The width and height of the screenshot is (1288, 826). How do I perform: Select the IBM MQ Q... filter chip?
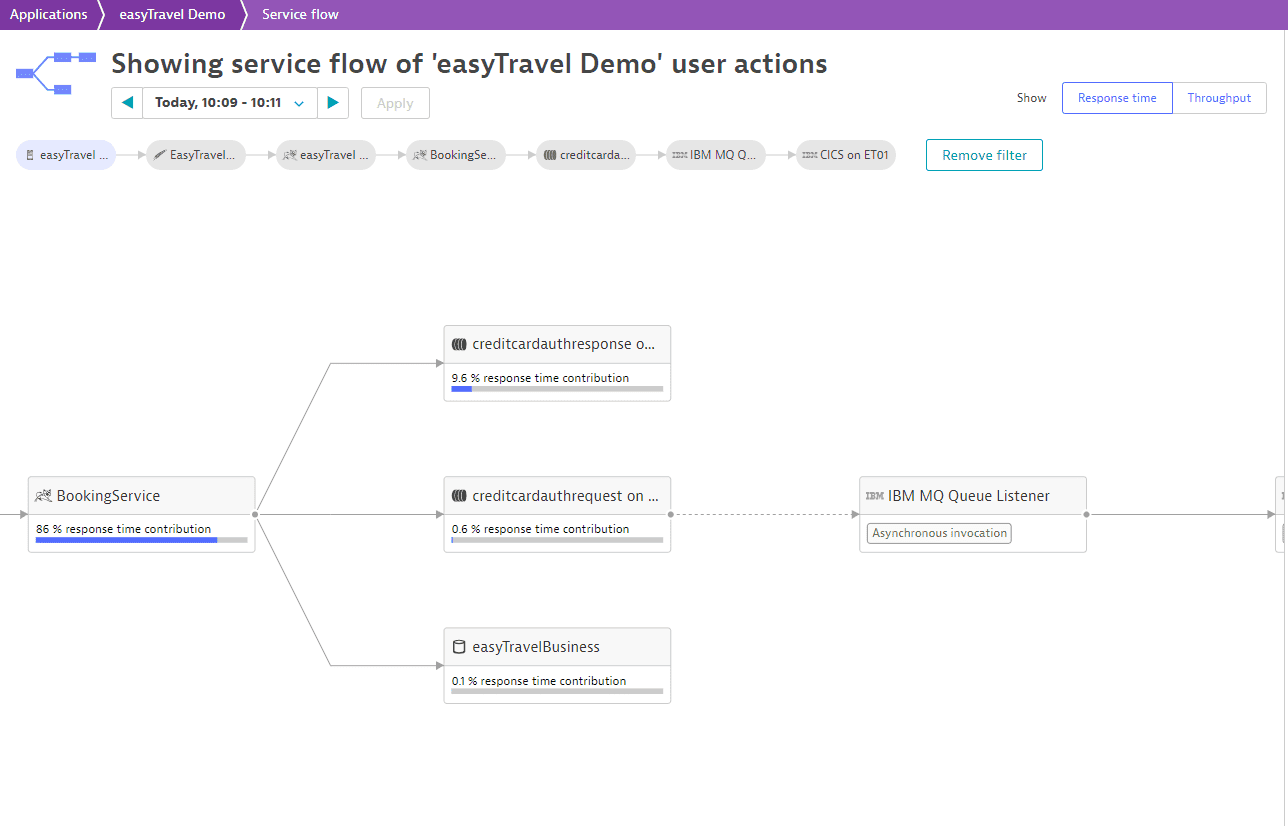(716, 155)
